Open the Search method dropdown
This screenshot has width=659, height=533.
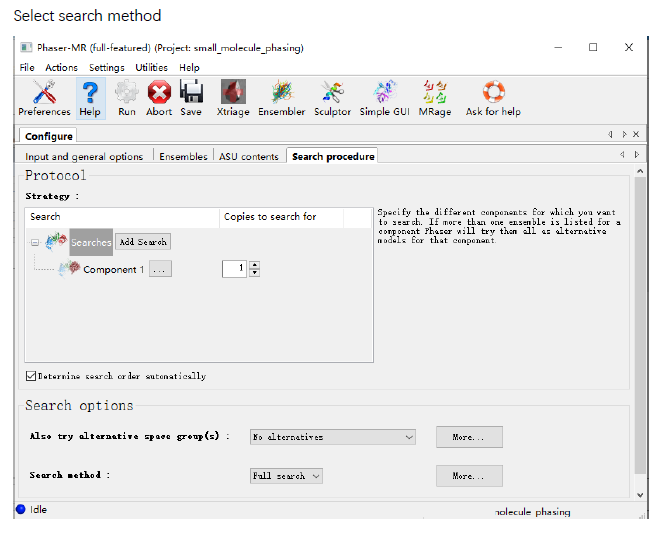(x=286, y=476)
